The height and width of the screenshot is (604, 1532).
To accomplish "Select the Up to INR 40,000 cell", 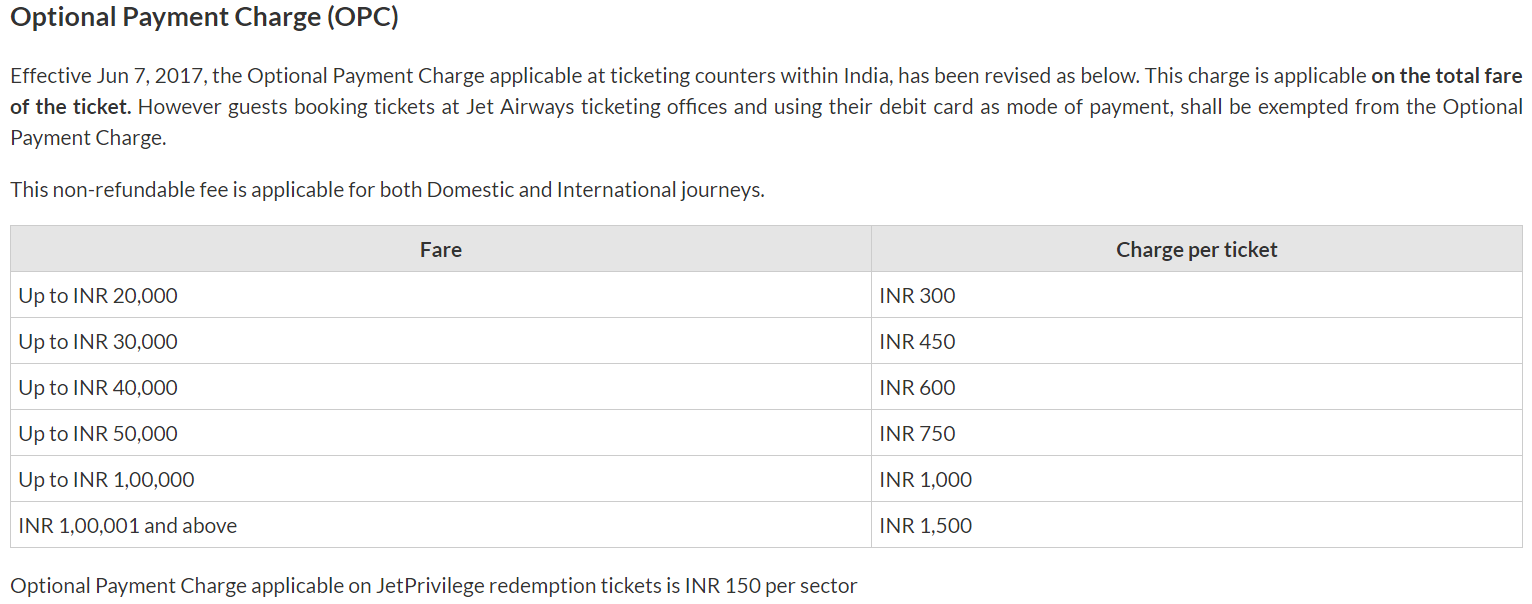I will point(98,388).
